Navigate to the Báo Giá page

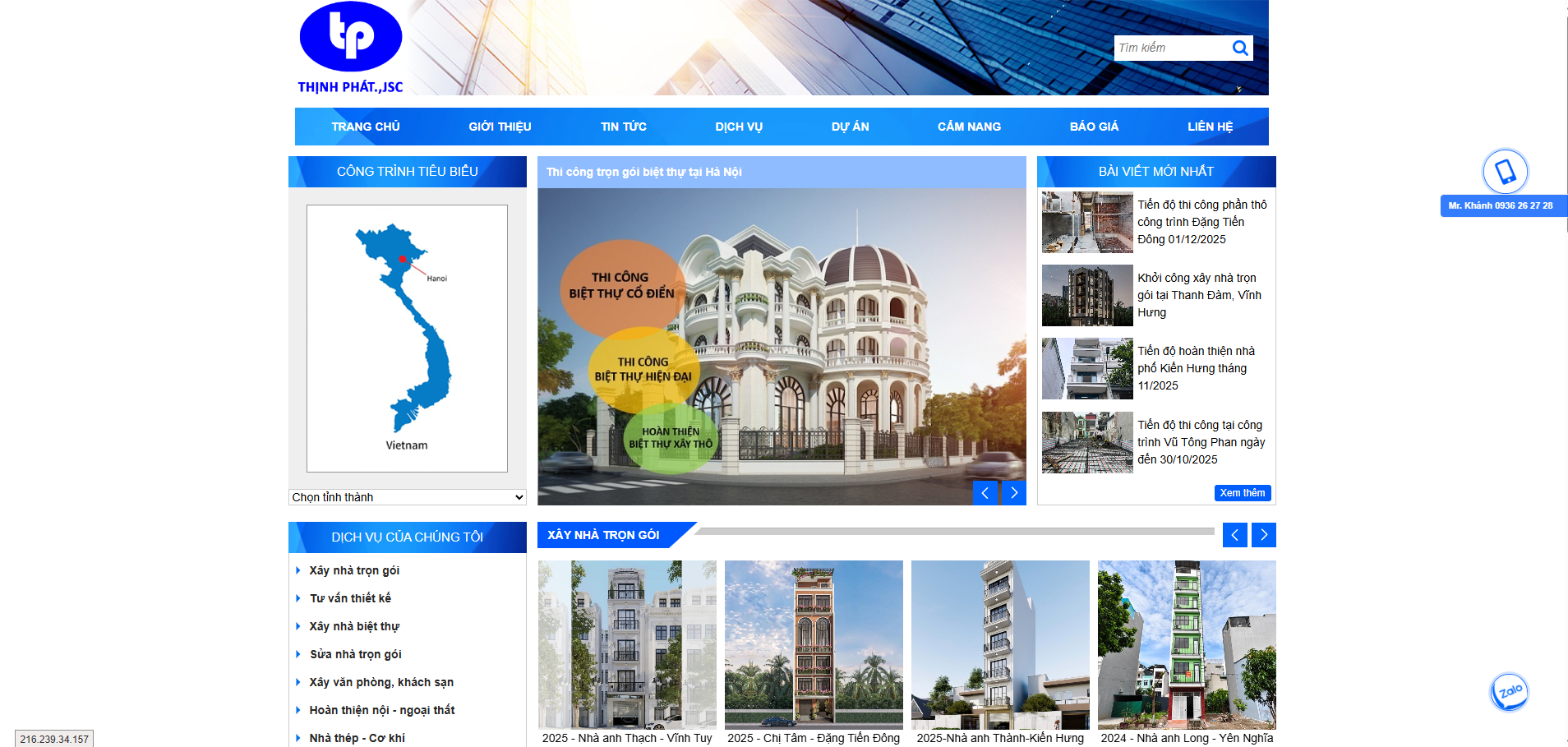[1094, 127]
